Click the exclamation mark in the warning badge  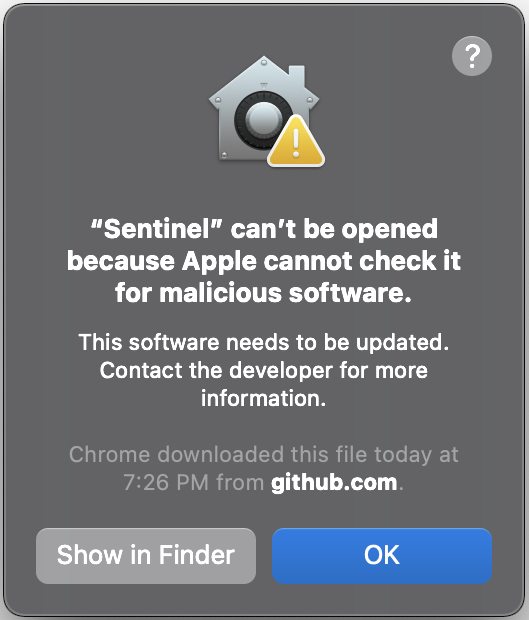[296, 143]
